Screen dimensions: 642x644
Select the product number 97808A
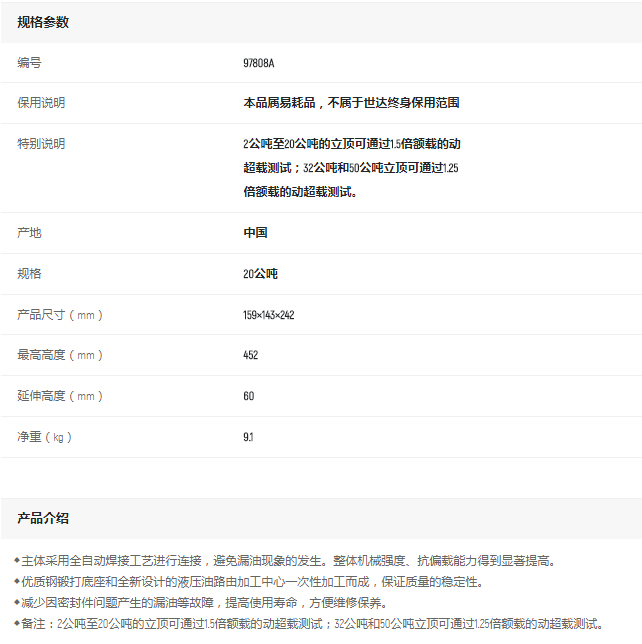[258, 63]
